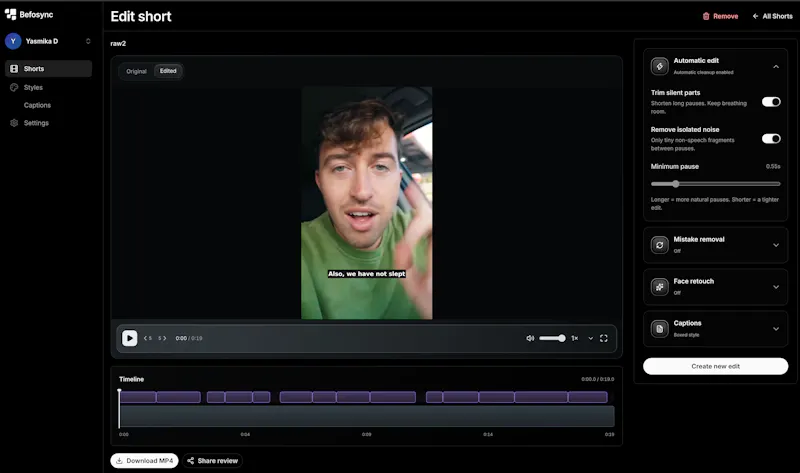Remove this short using Remove button
800x473 pixels.
pyautogui.click(x=720, y=16)
